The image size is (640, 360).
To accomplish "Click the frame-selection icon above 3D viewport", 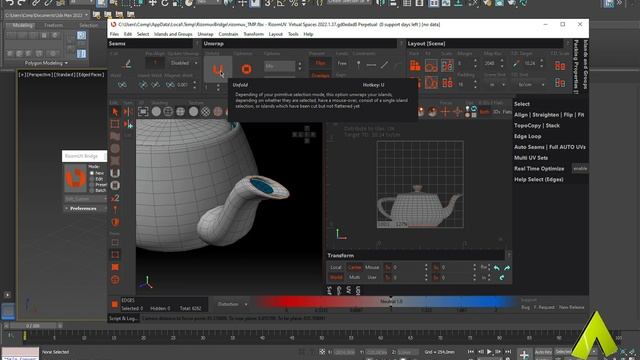I will [143, 111].
